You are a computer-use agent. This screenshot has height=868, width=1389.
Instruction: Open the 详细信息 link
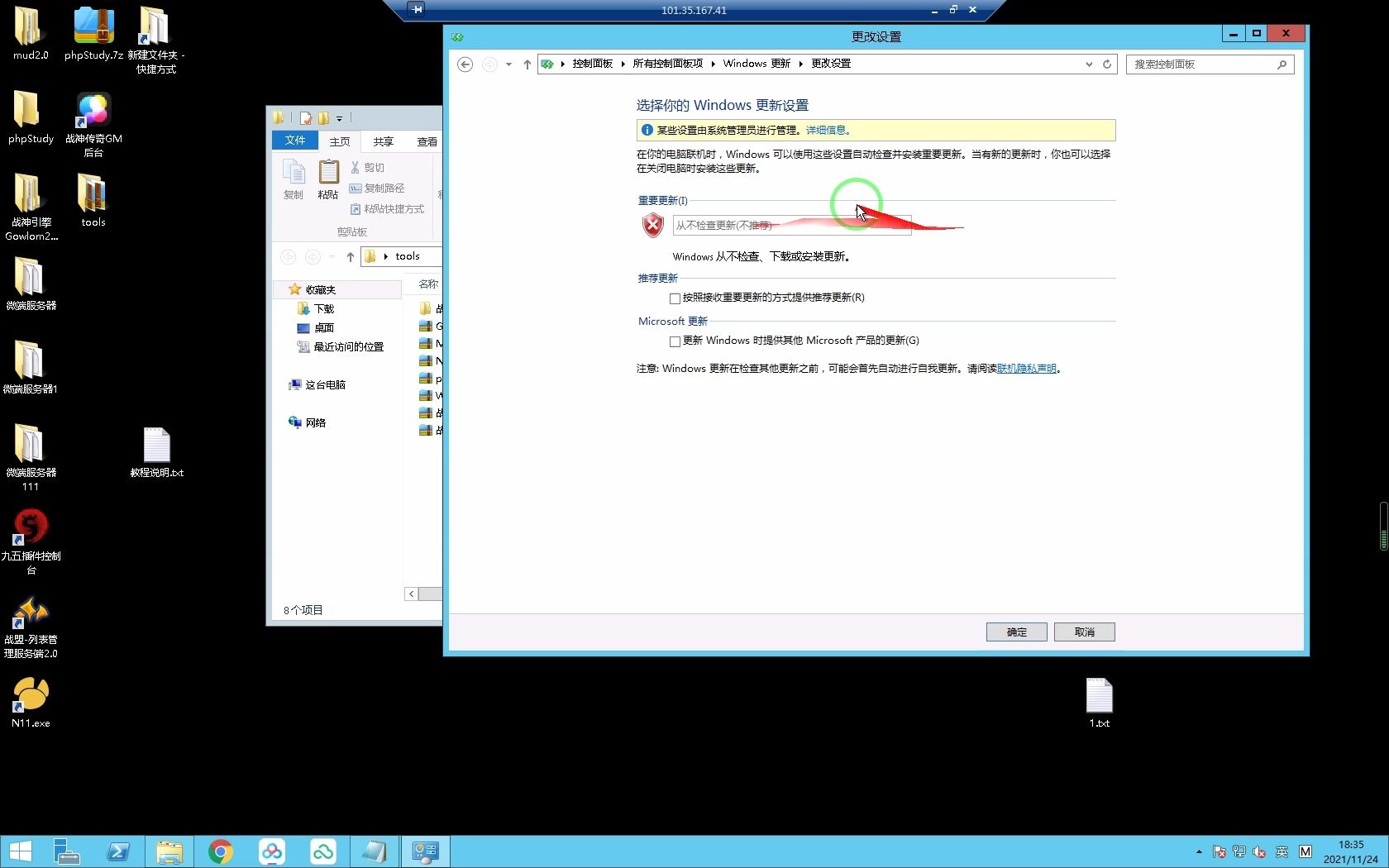(828, 130)
